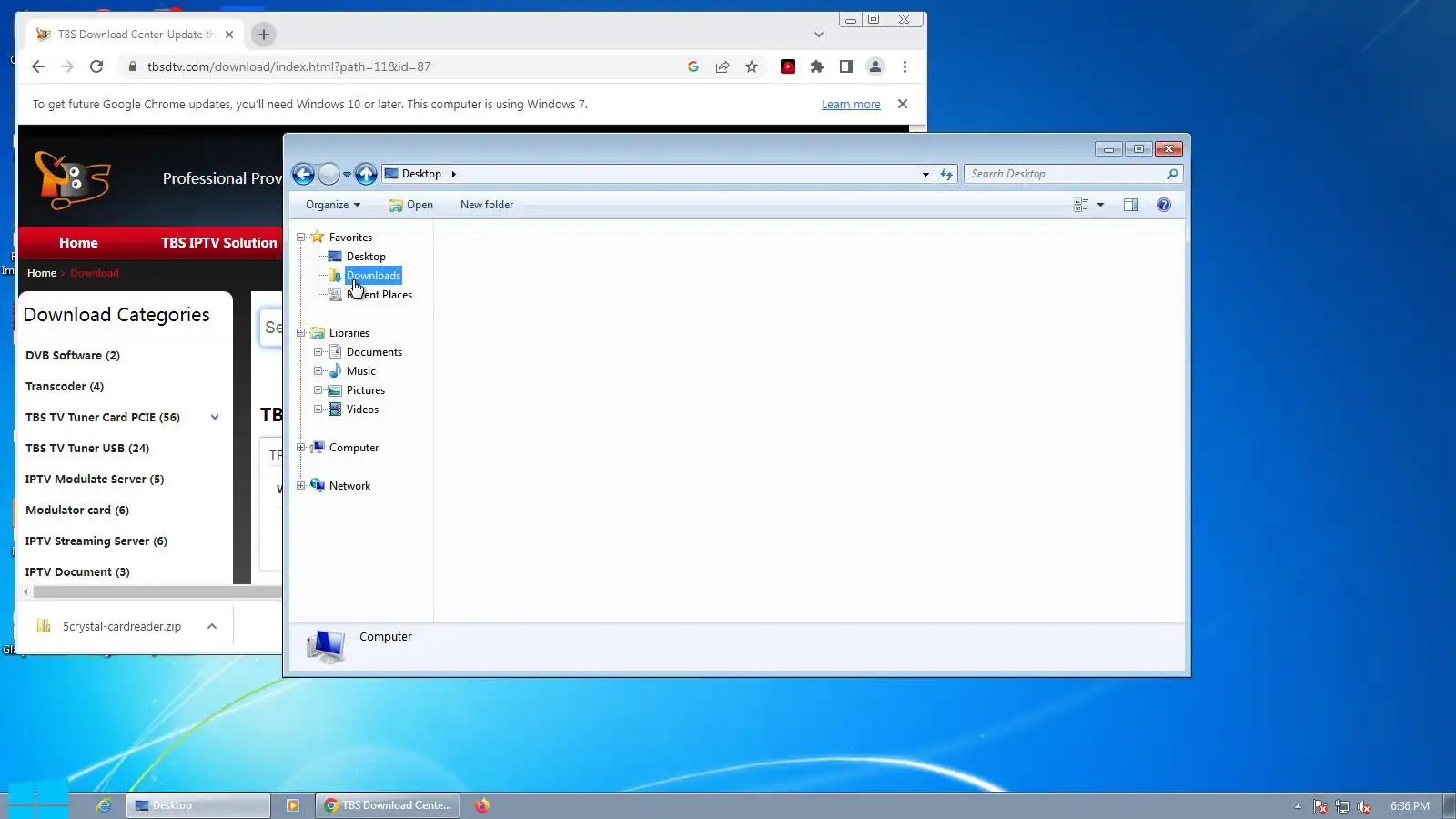Open the view options dropdown arrow
Screen dimensions: 1456x819
pos(1100,205)
